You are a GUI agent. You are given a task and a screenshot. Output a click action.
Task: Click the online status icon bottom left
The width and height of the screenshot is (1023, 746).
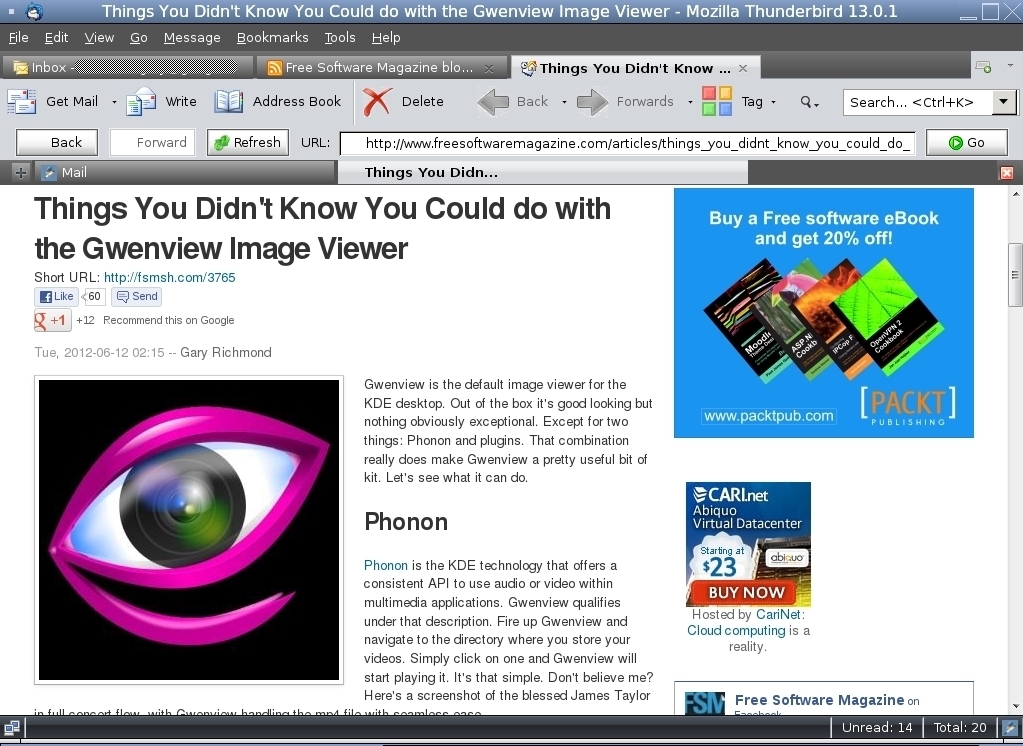[x=12, y=728]
